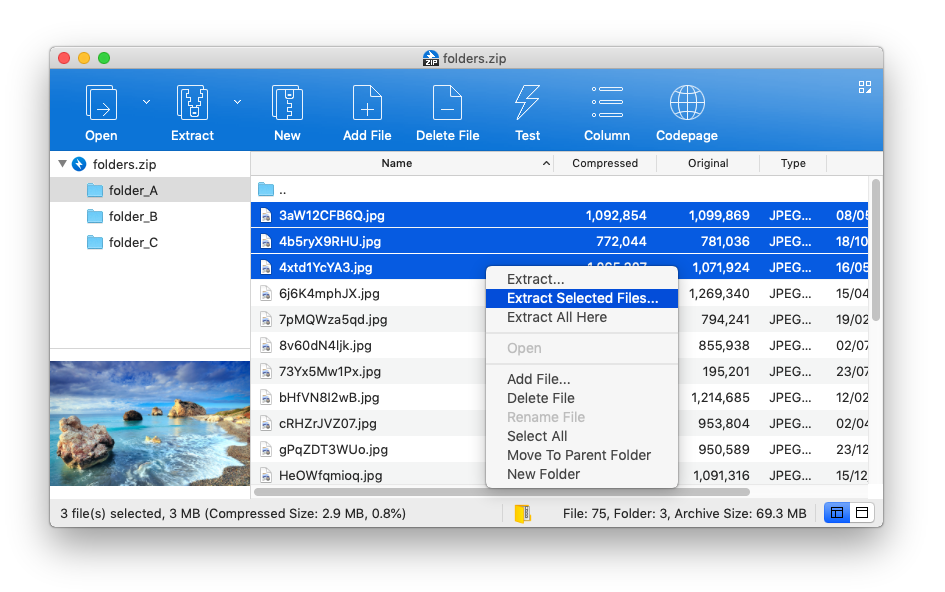Collapse the folders.zip tree node
The width and height of the screenshot is (945, 592).
(x=63, y=164)
